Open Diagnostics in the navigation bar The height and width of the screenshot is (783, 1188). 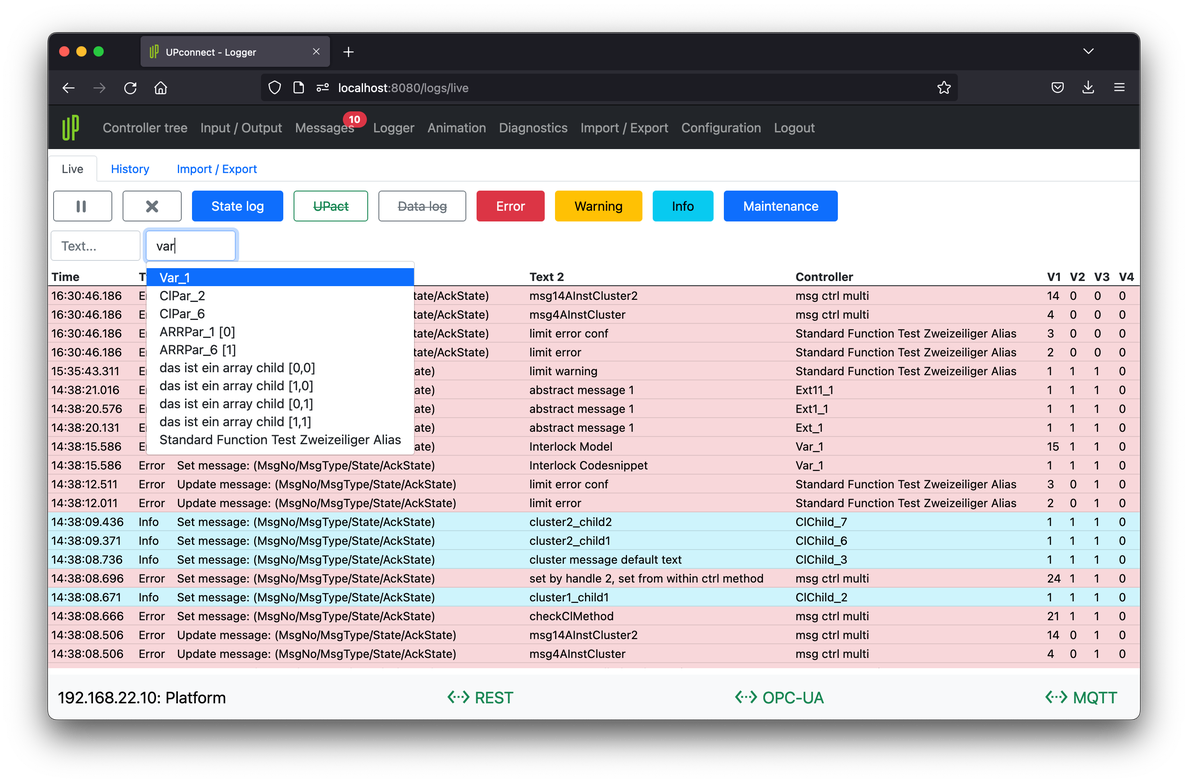coord(533,128)
